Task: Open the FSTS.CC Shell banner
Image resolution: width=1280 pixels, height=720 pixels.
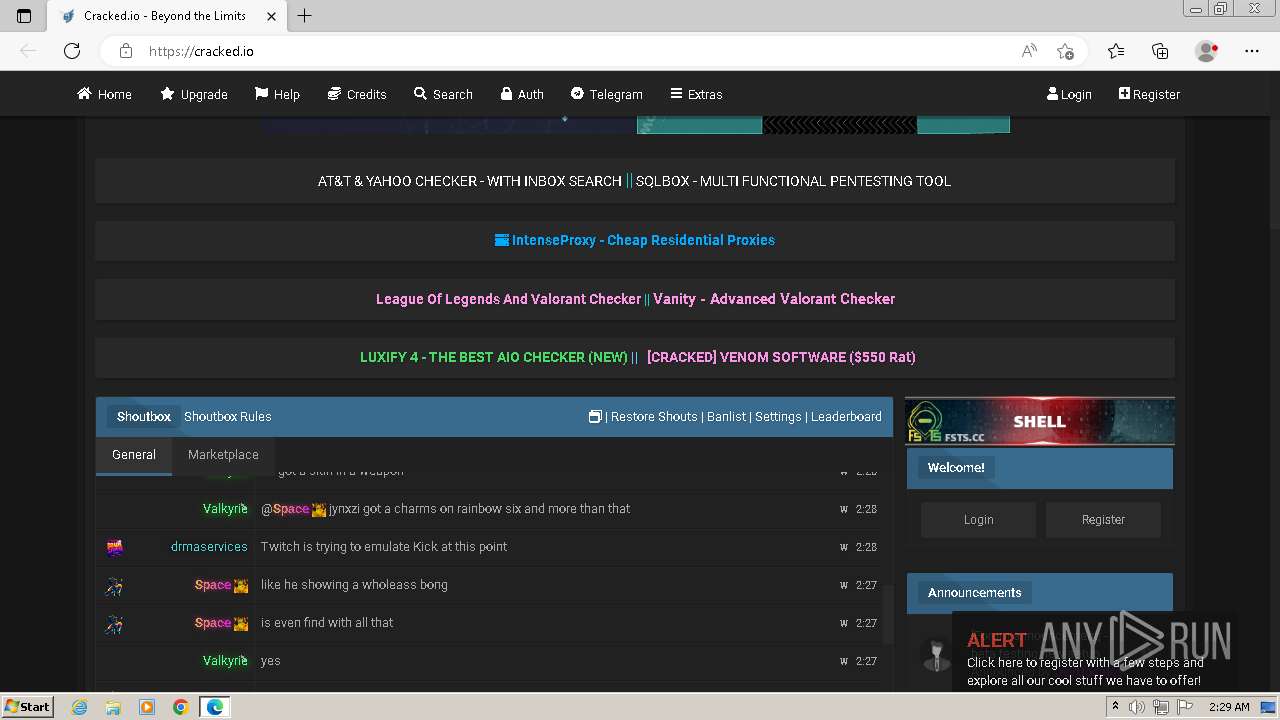Action: pos(1040,421)
